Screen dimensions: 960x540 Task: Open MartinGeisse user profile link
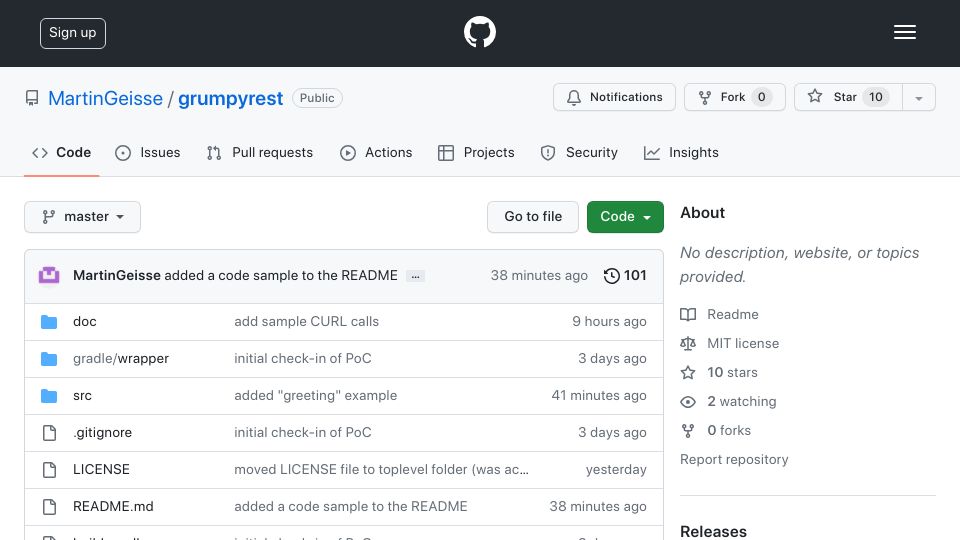[x=105, y=98]
